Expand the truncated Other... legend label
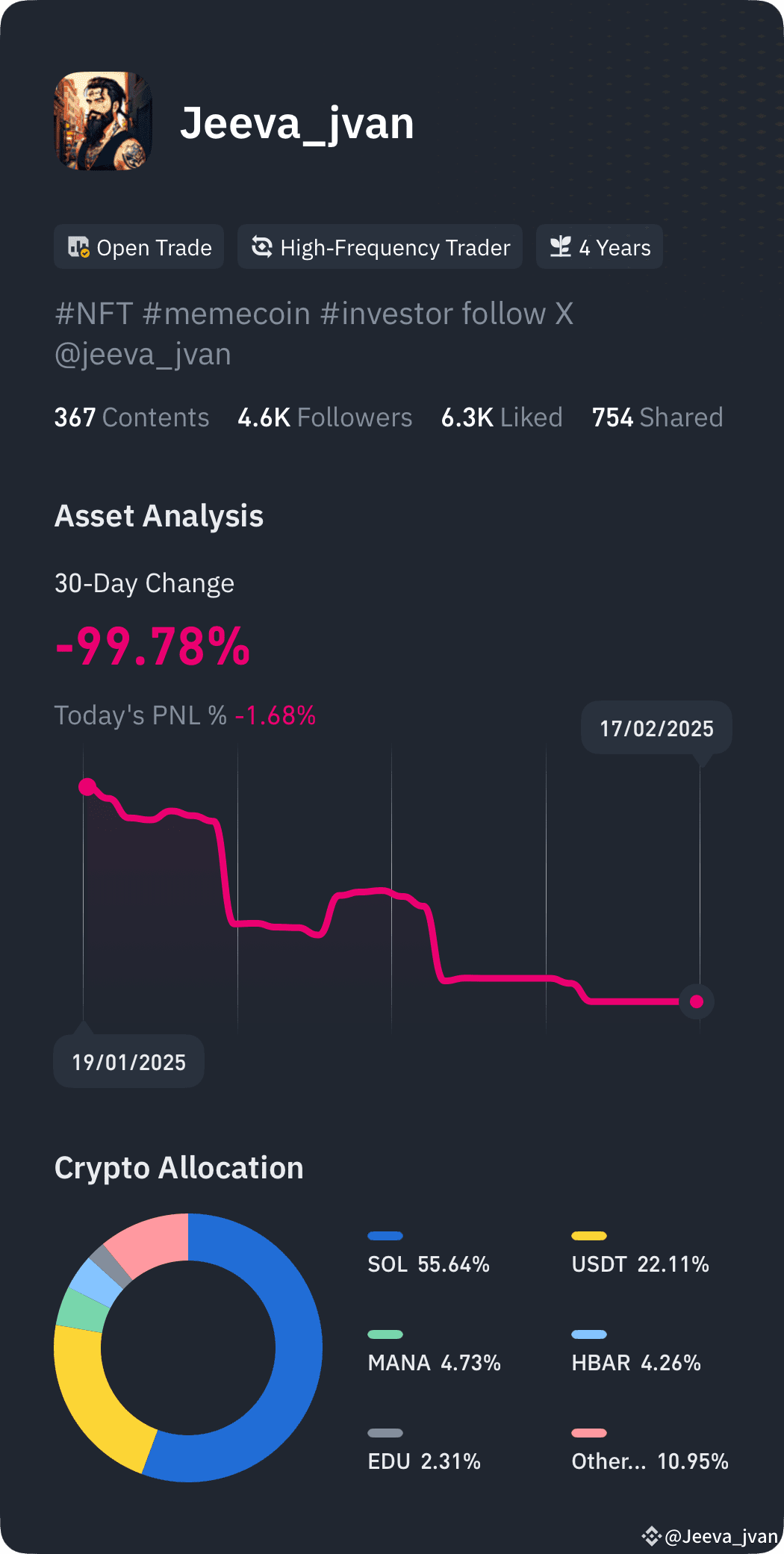The image size is (784, 1554). [x=608, y=1461]
